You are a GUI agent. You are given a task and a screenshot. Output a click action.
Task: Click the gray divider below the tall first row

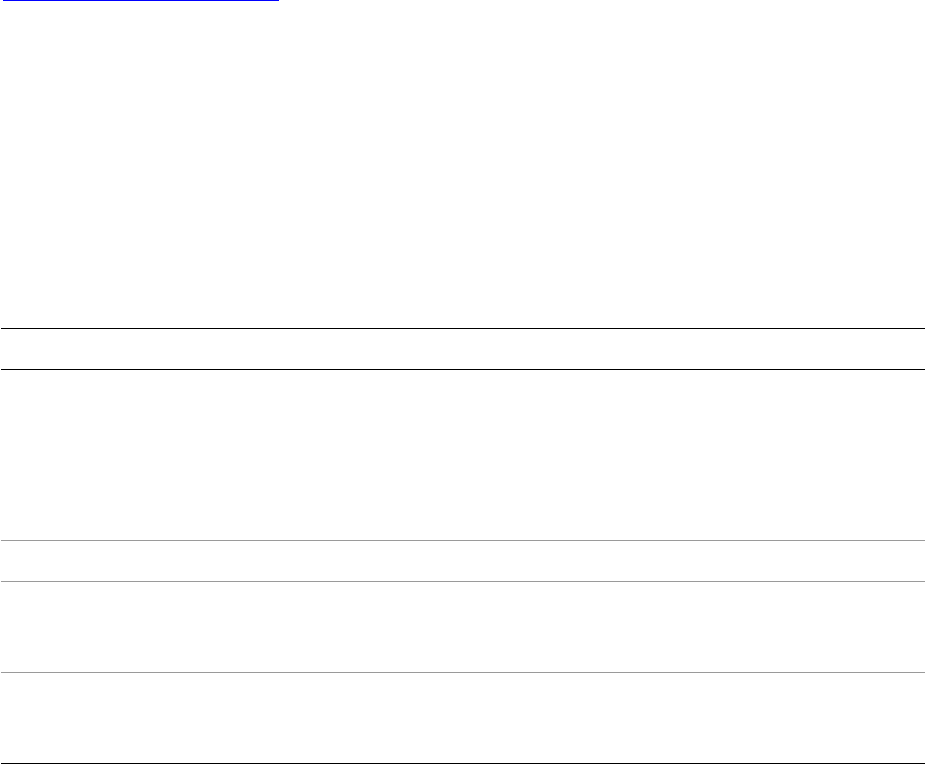coord(462,541)
